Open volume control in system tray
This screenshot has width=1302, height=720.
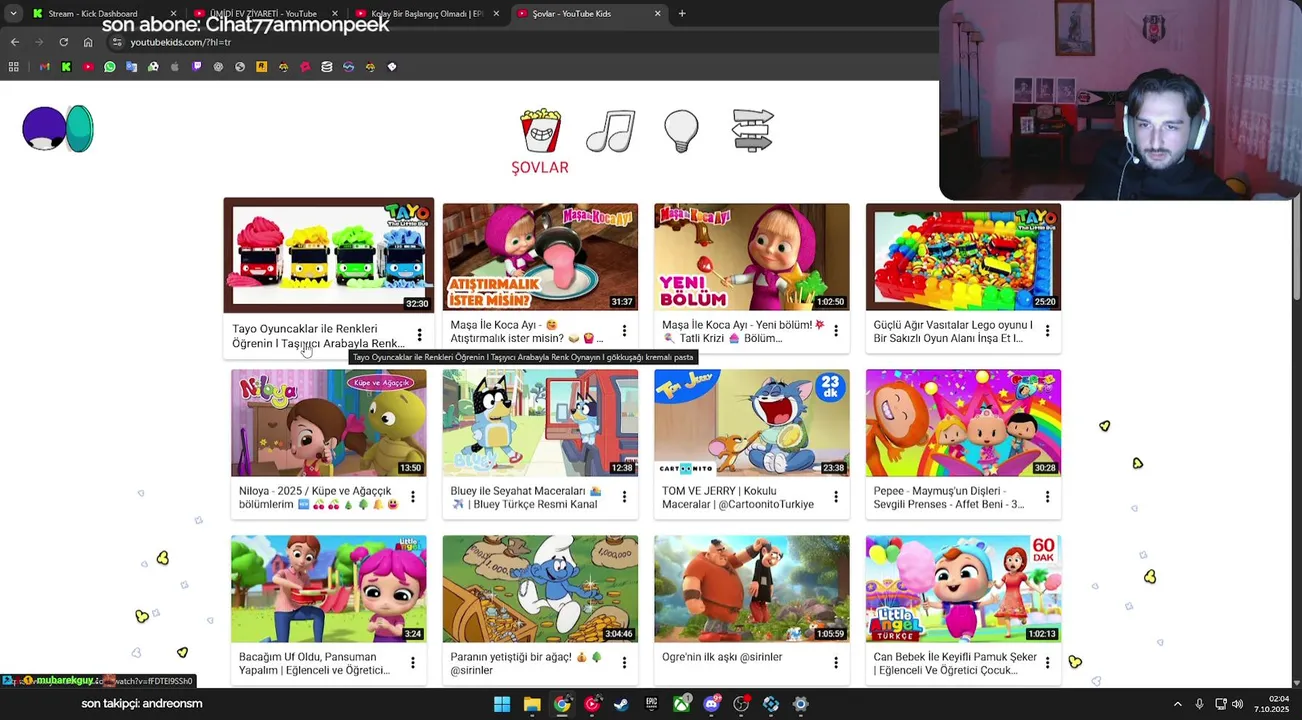click(x=1237, y=704)
